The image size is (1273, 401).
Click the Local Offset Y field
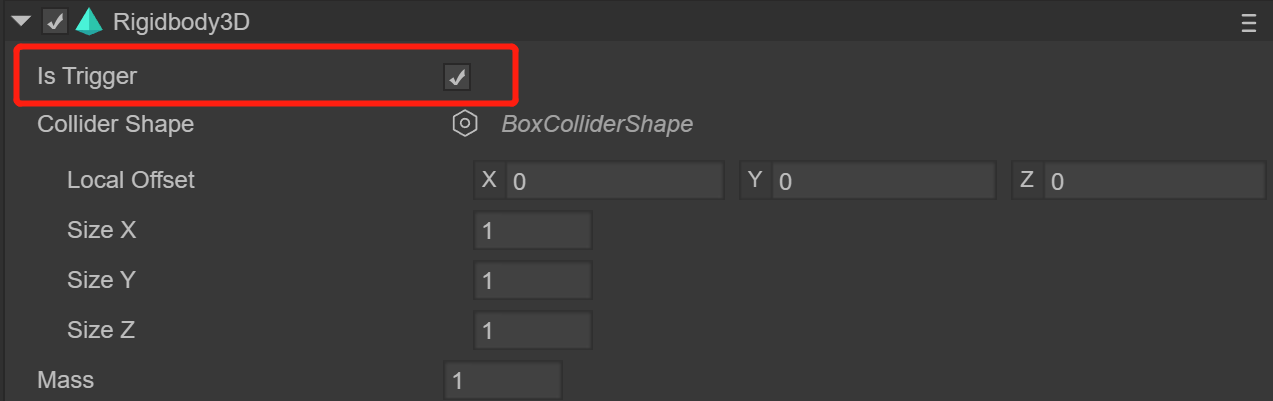883,181
